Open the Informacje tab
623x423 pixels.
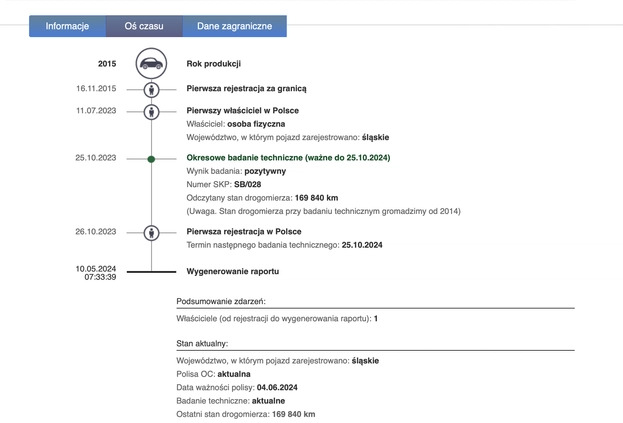pos(67,26)
